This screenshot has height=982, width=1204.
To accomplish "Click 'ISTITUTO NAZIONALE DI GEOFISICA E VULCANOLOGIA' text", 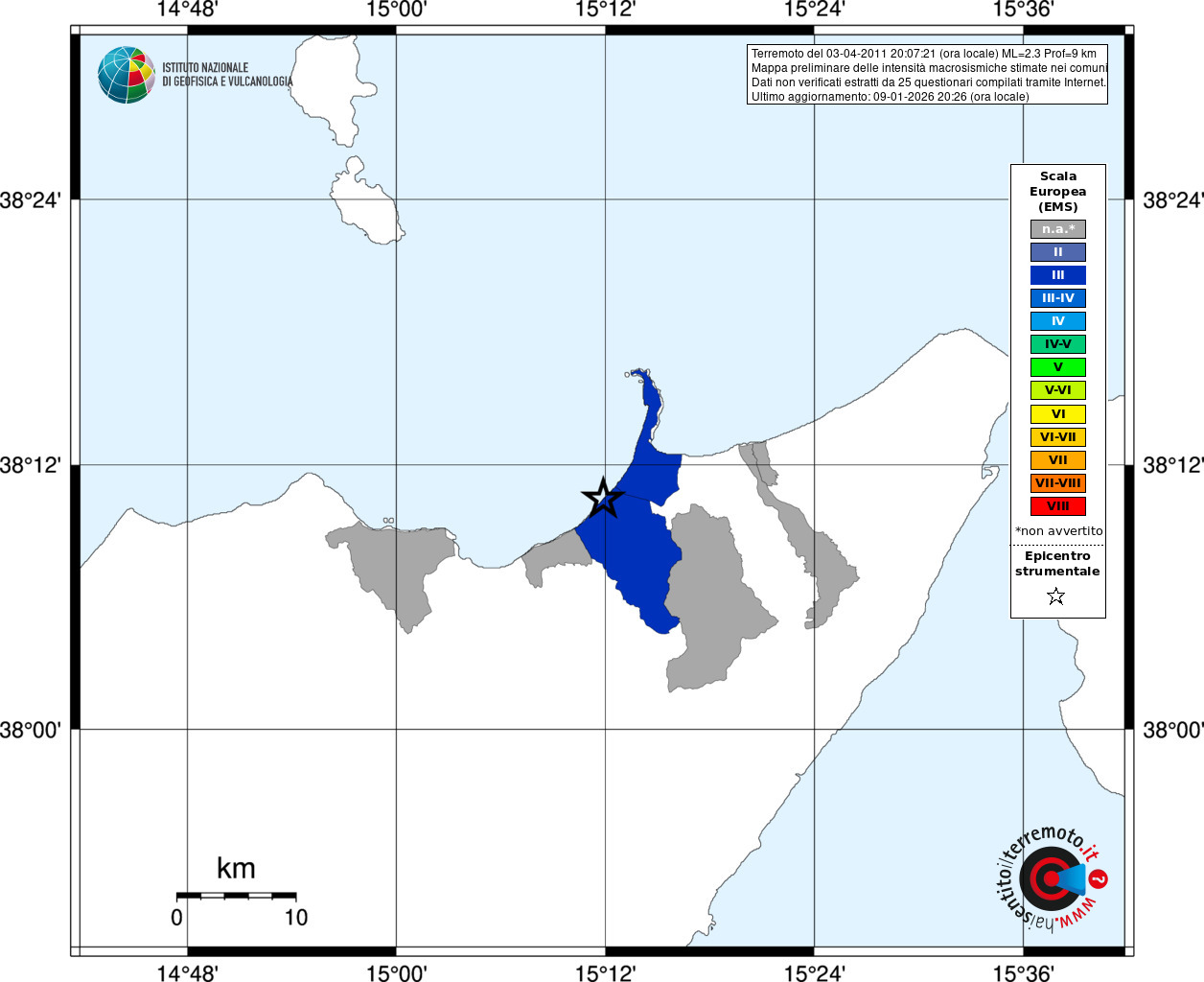I will tap(227, 75).
